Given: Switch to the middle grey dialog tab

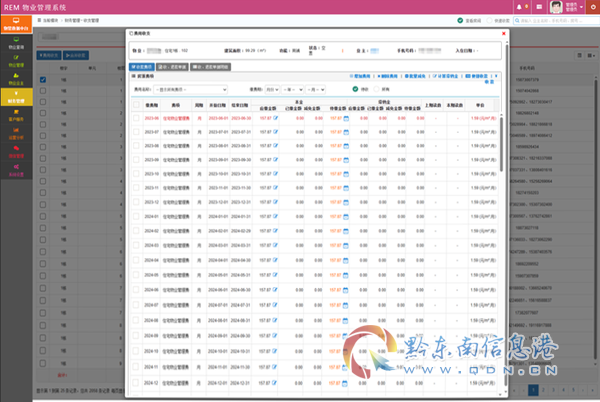Looking at the screenshot, I should click(x=172, y=67).
